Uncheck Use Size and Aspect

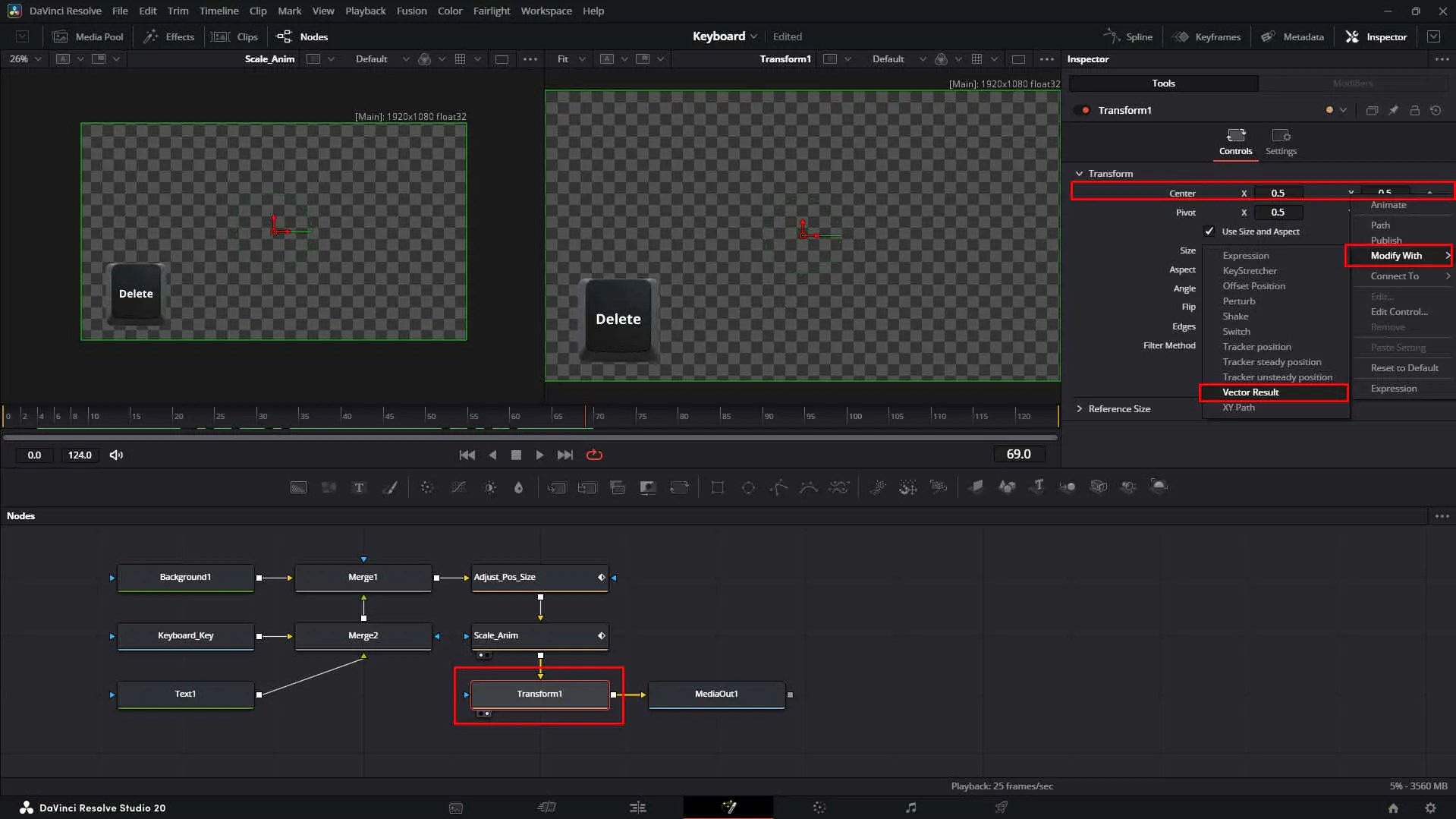1209,232
